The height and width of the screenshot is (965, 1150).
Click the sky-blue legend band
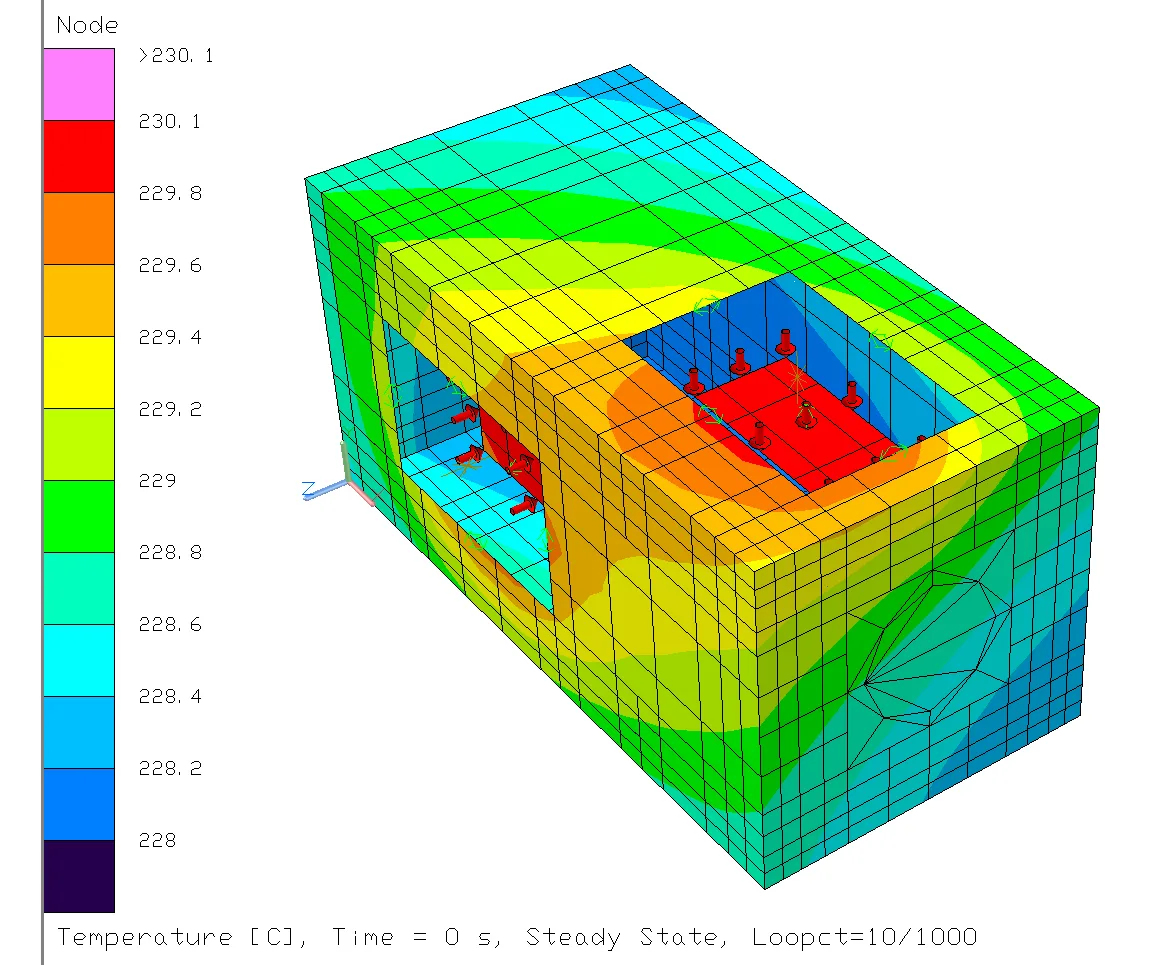[79, 731]
